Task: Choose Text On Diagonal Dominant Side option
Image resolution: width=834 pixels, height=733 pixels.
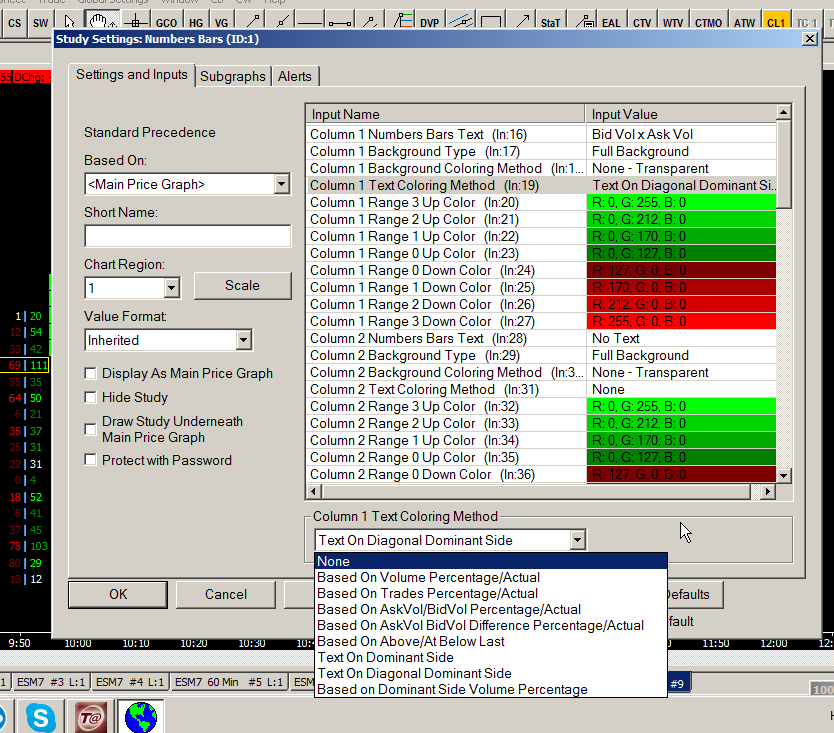Action: (491, 673)
